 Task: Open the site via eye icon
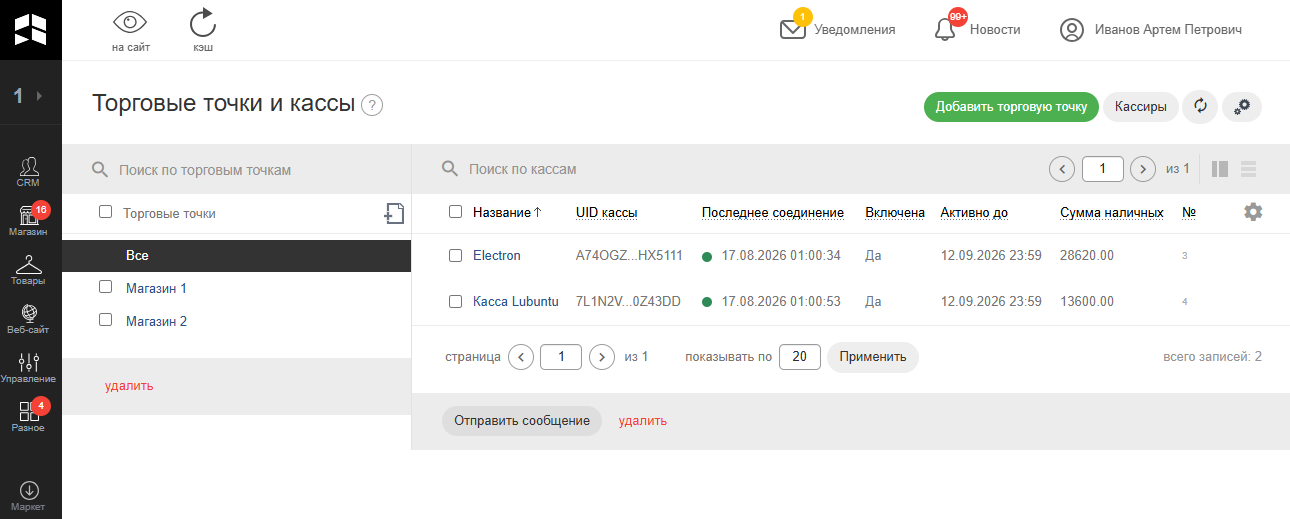pos(130,22)
